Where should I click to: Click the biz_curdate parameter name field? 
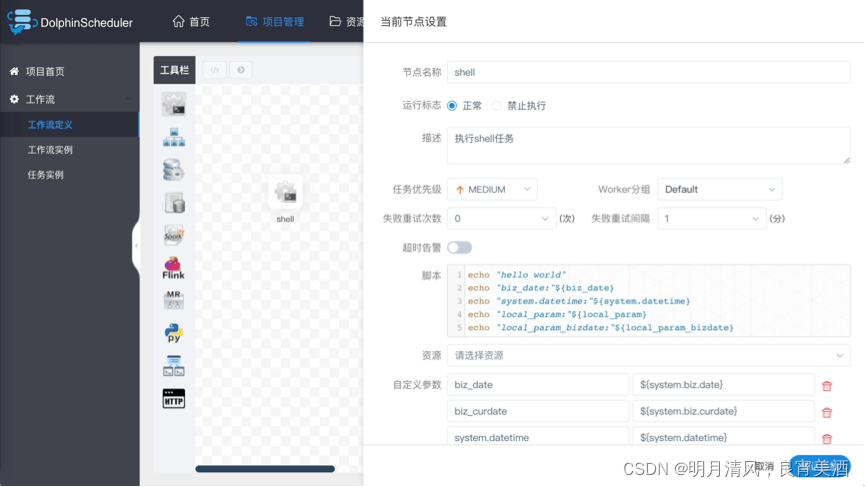(x=538, y=411)
